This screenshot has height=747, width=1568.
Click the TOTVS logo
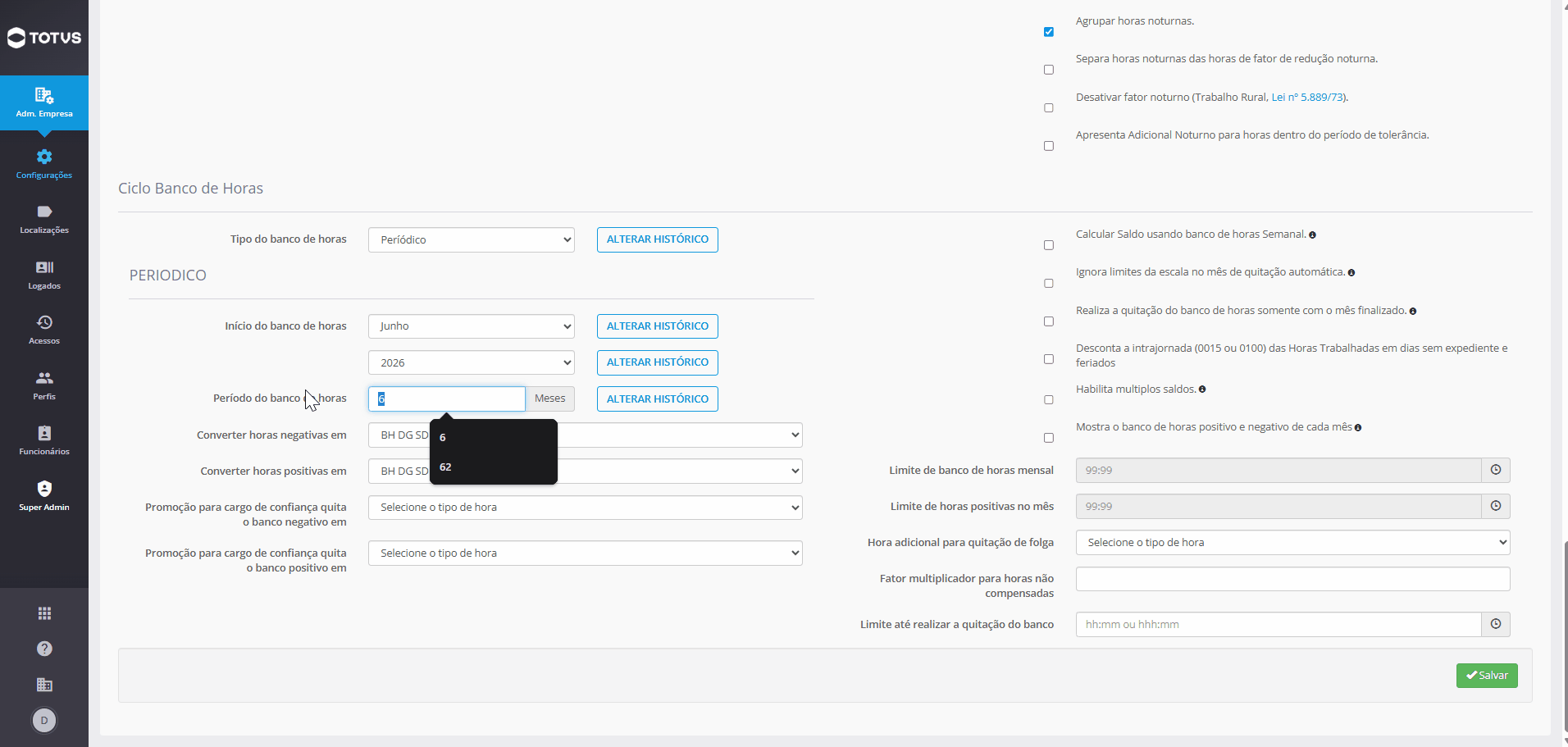pos(44,38)
